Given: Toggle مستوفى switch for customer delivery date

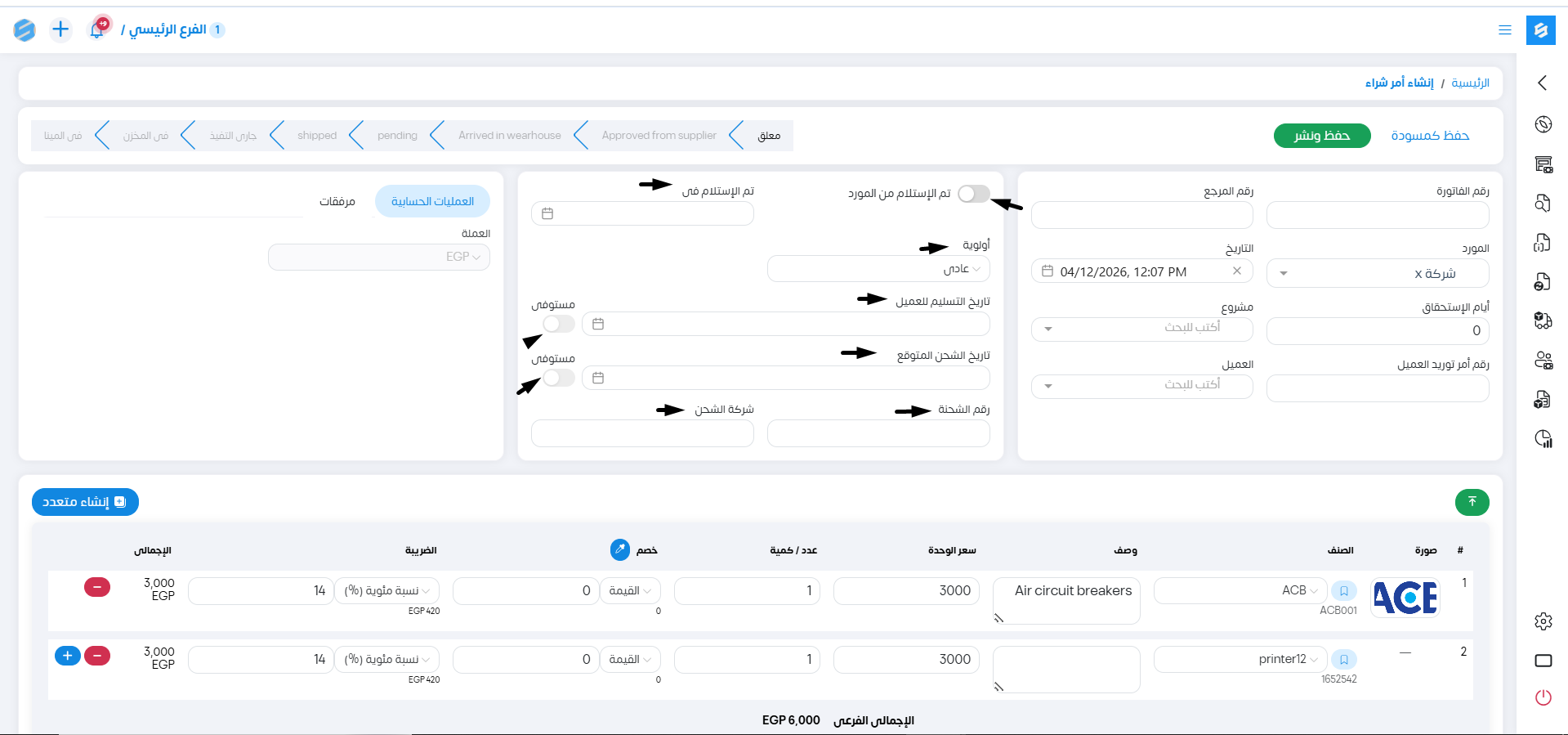Looking at the screenshot, I should tap(559, 324).
